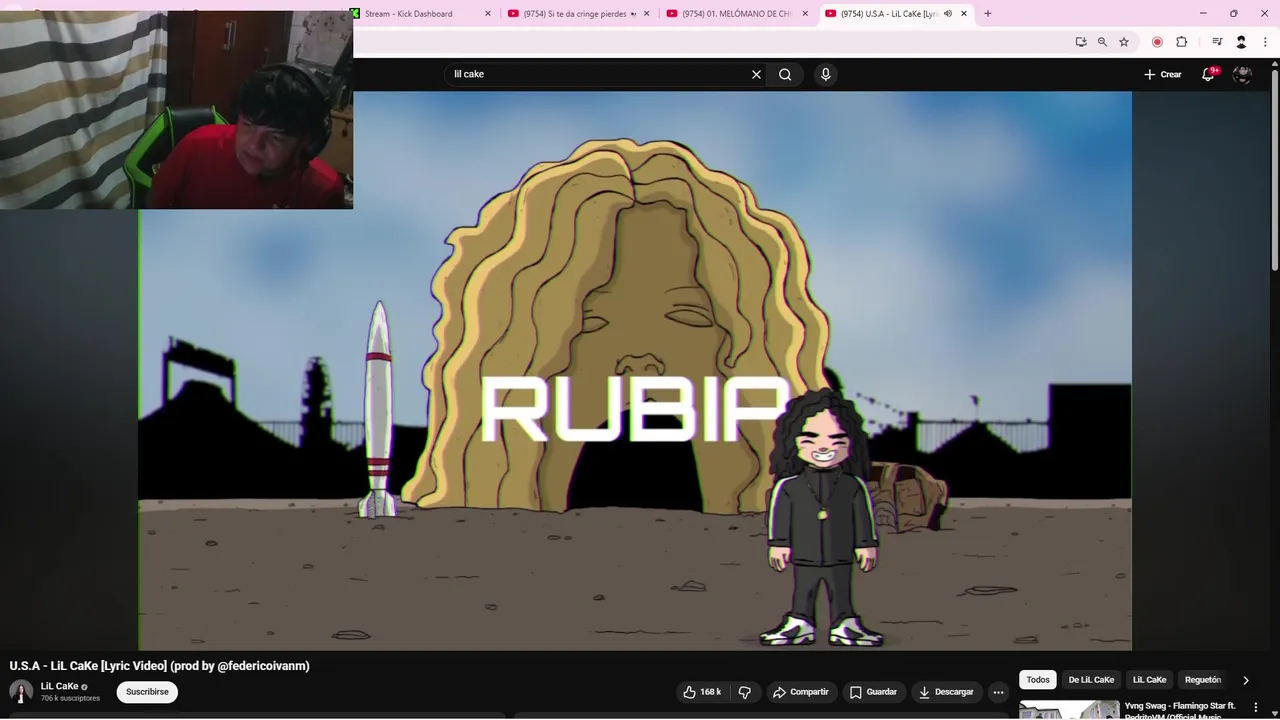Open YouTube notifications bell
Image resolution: width=1280 pixels, height=720 pixels.
(1208, 74)
